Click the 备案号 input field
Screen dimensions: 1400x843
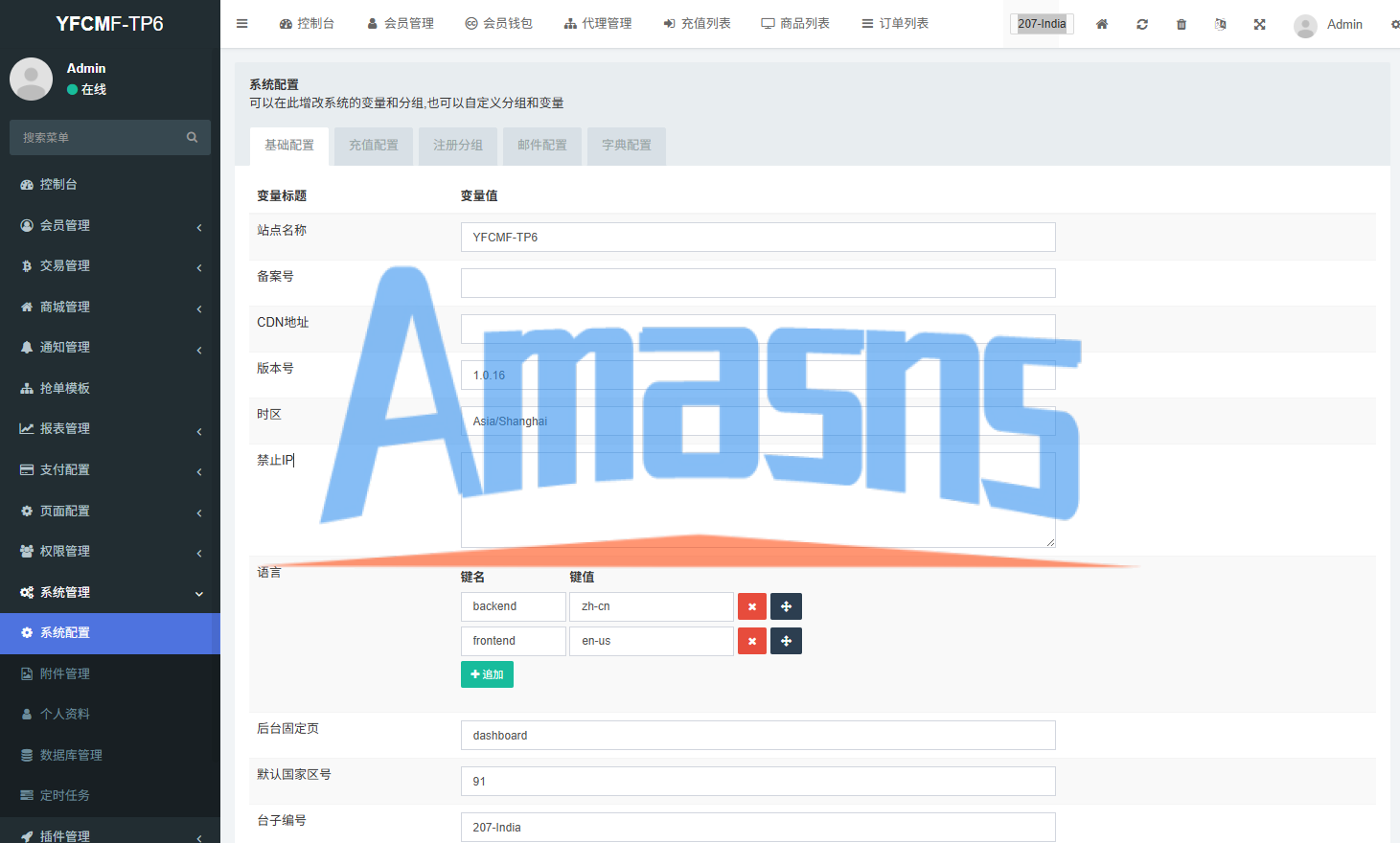[758, 283]
